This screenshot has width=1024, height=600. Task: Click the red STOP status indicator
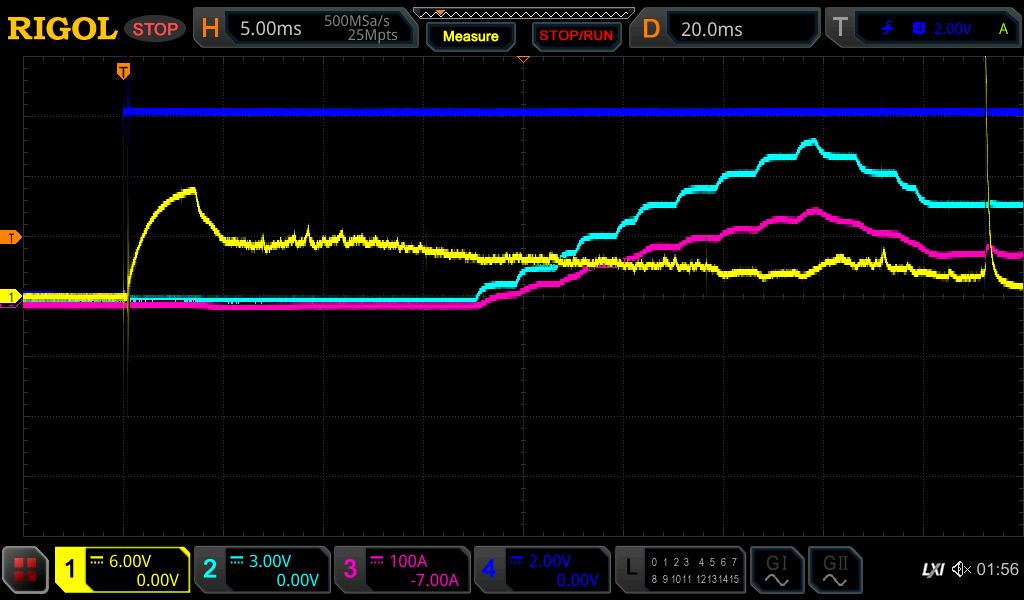pos(155,29)
